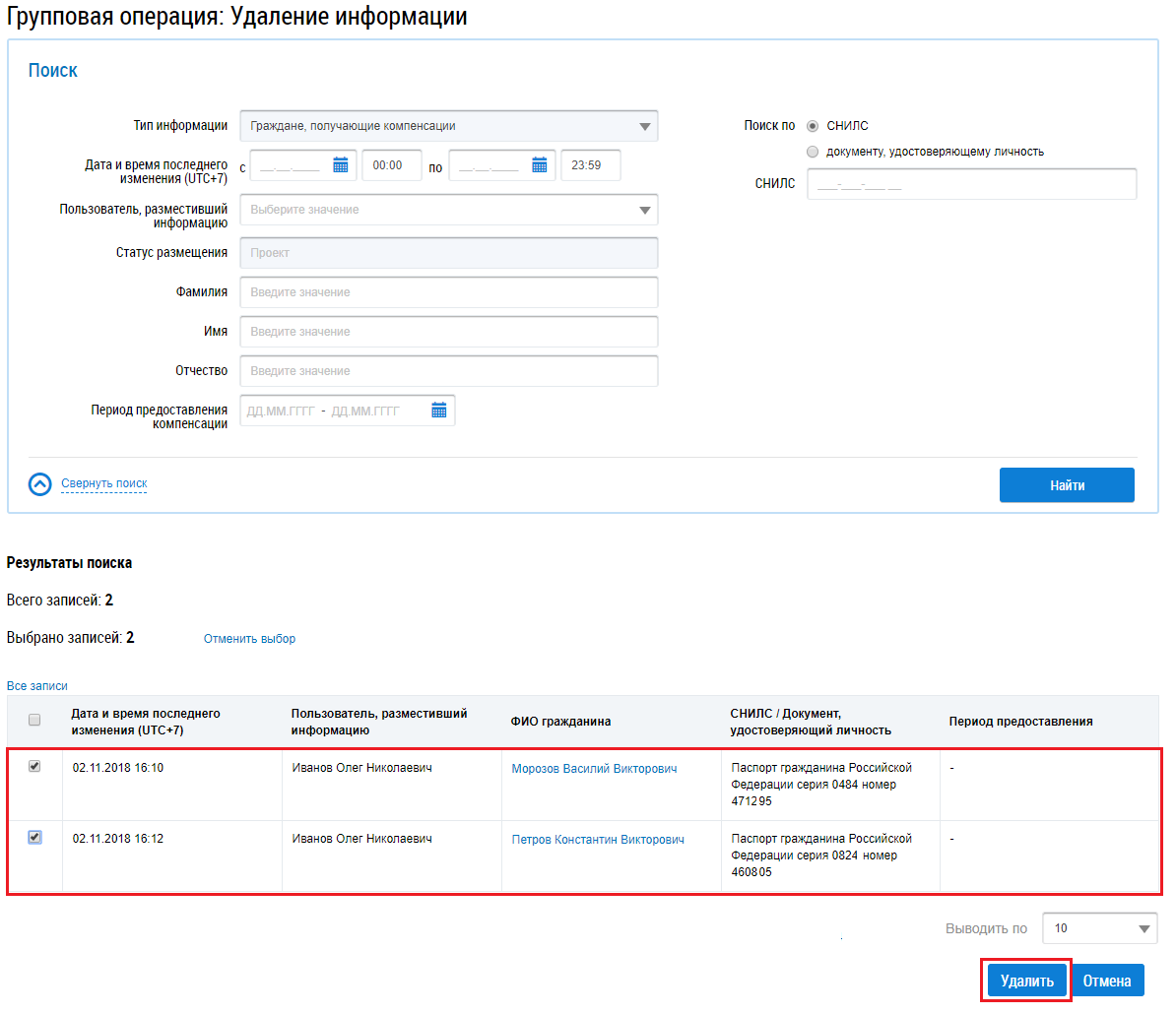The width and height of the screenshot is (1176, 1014).
Task: Click the collapse search circle arrow icon
Action: tap(39, 484)
